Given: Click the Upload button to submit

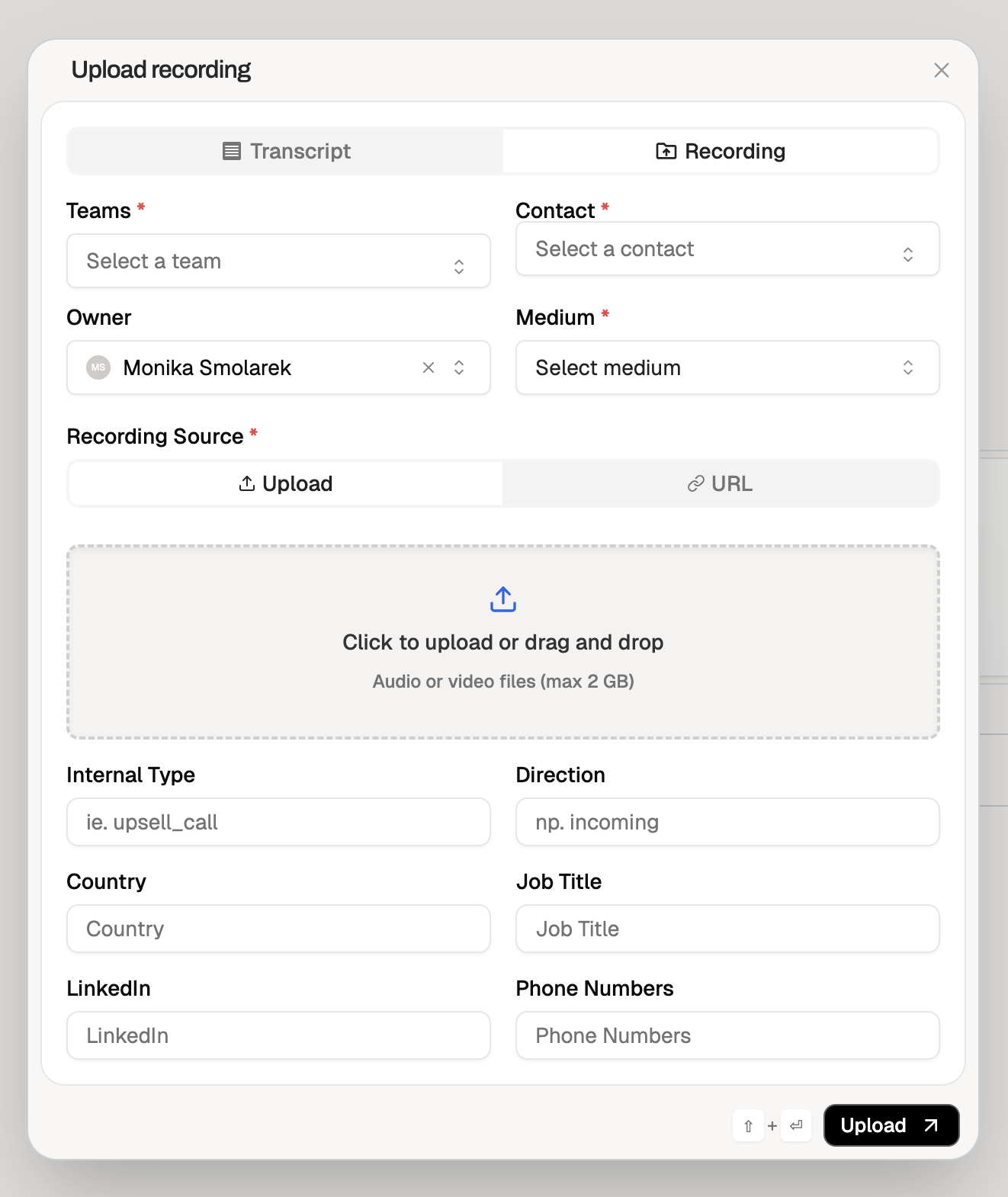Looking at the screenshot, I should 891,1125.
